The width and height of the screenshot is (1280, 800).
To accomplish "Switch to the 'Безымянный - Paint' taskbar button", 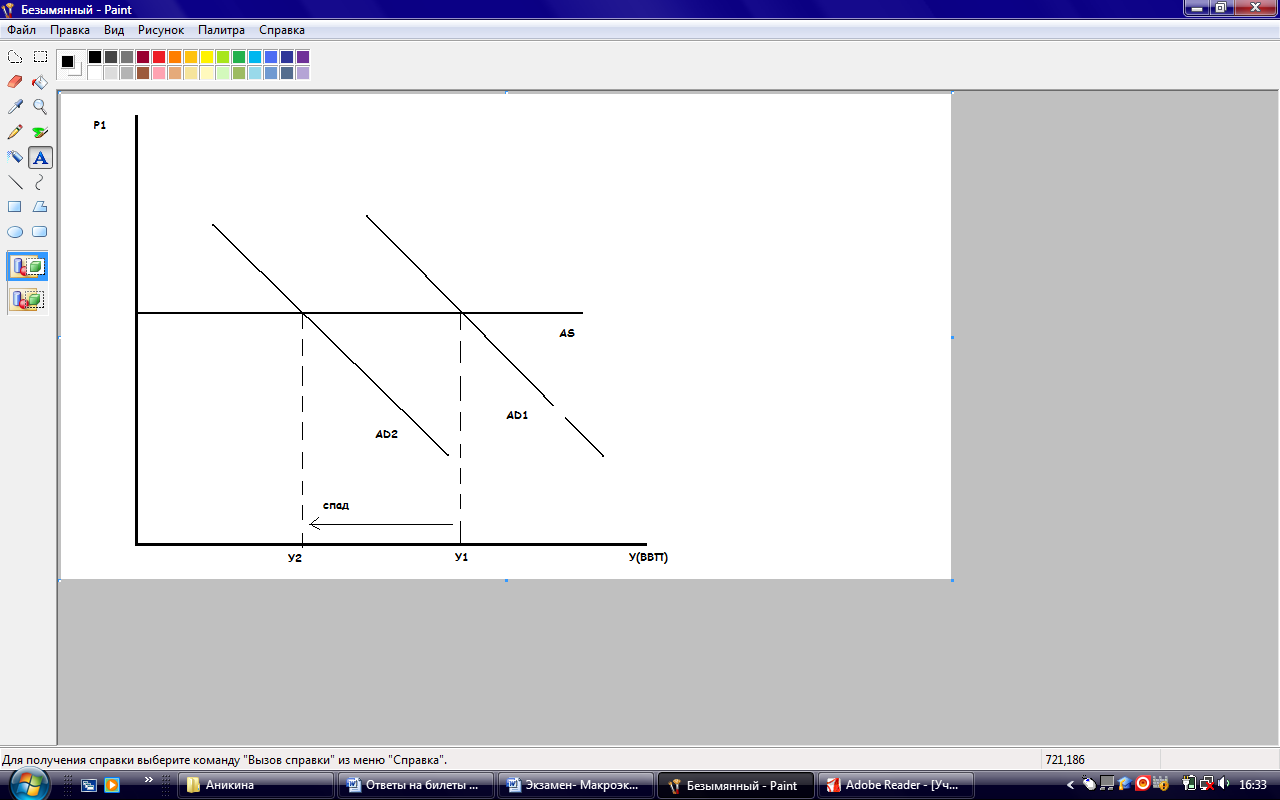I will coord(736,785).
